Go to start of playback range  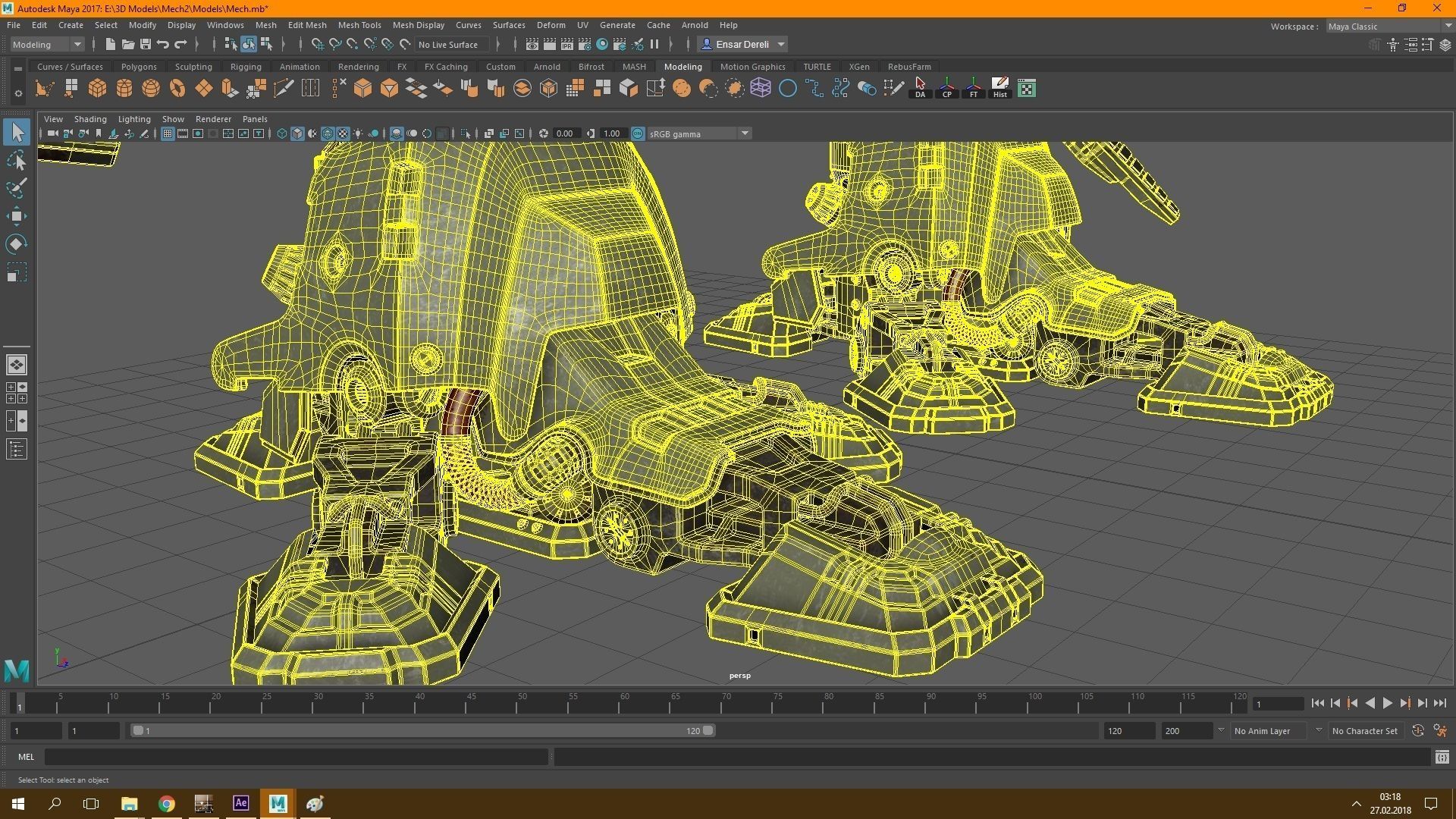click(1317, 704)
